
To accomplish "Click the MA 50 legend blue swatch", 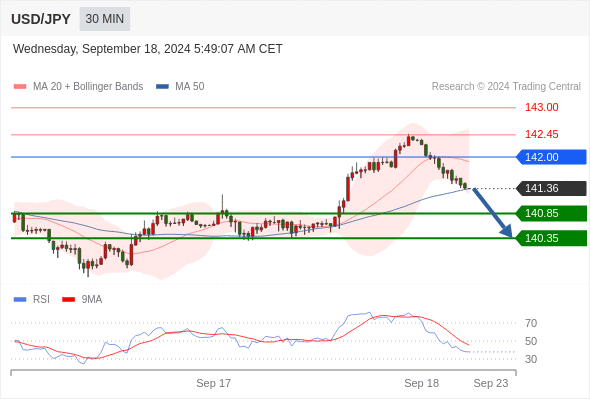I will (162, 87).
